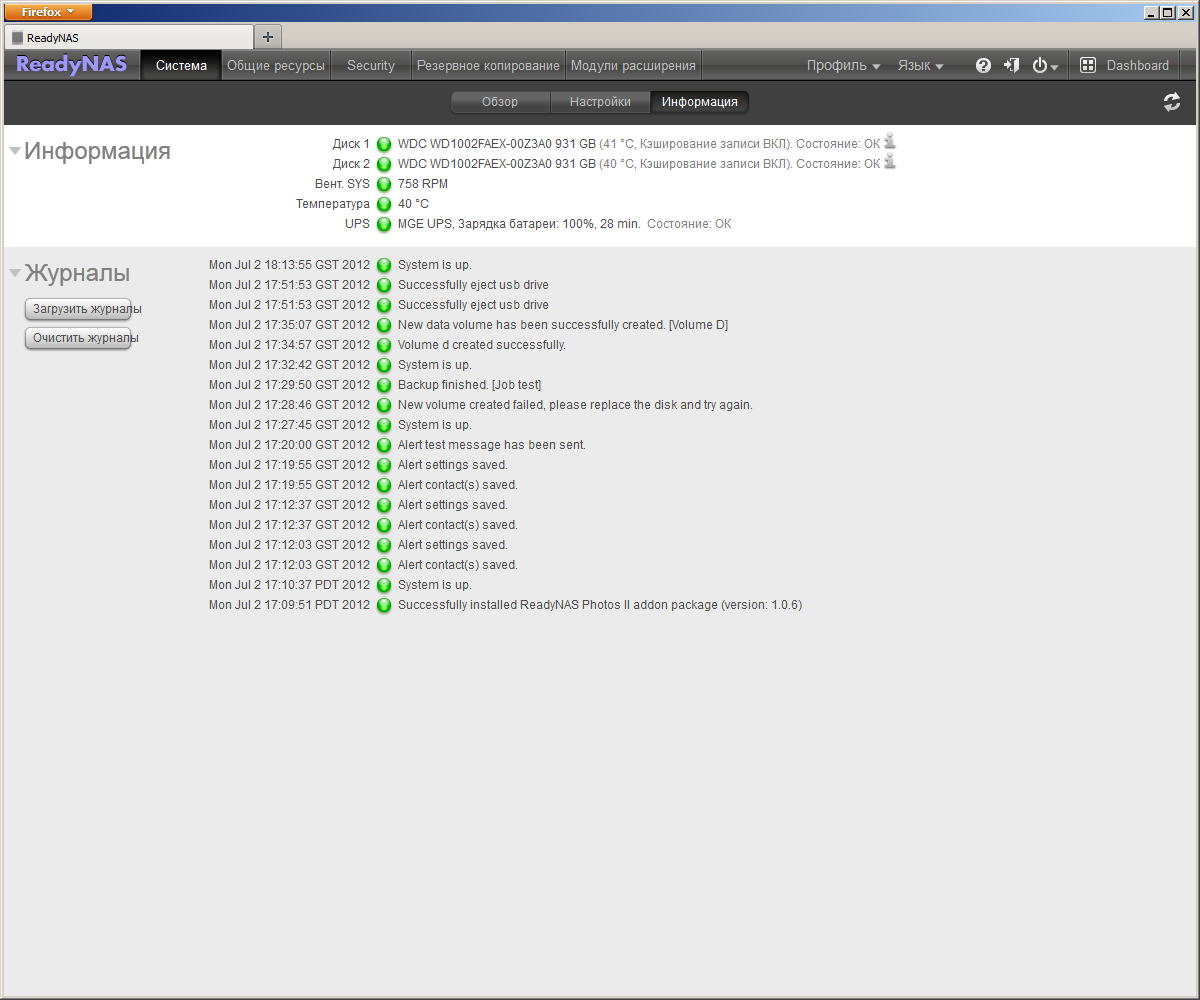Switch to the Настройки sub-tab
This screenshot has height=1000, width=1200.
(600, 102)
